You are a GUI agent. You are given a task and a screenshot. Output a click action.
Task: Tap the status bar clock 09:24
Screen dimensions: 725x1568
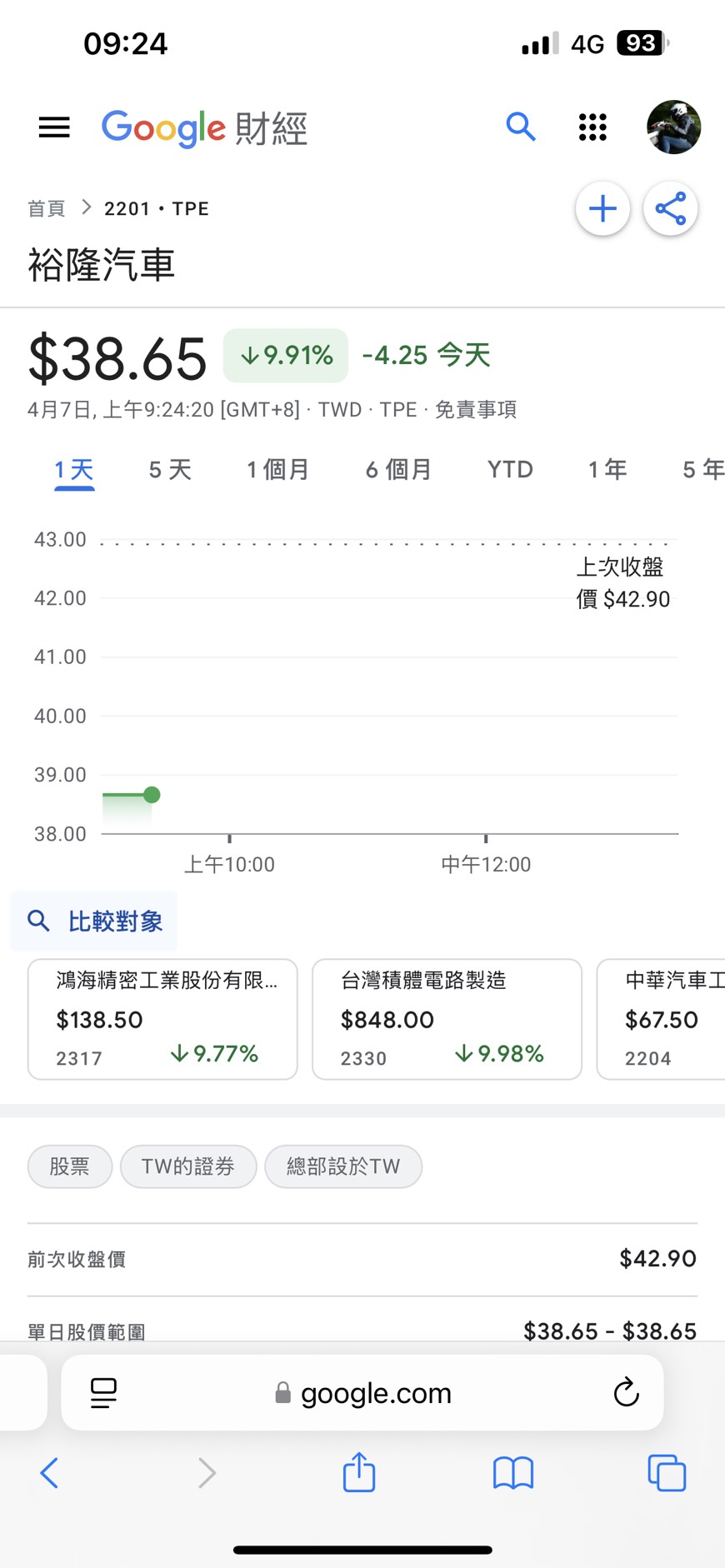[126, 43]
